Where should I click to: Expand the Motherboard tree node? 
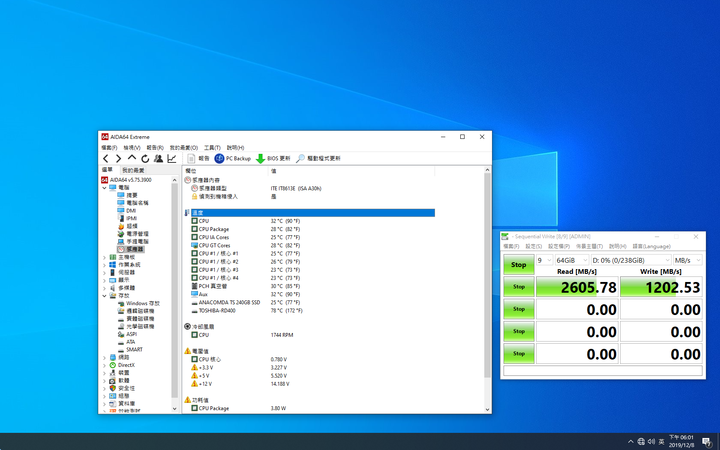(104, 258)
